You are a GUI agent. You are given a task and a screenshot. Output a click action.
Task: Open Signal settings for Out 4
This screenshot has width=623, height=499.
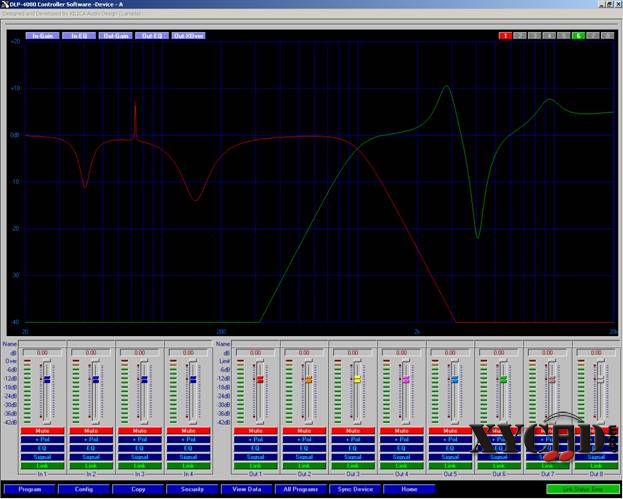(401, 457)
